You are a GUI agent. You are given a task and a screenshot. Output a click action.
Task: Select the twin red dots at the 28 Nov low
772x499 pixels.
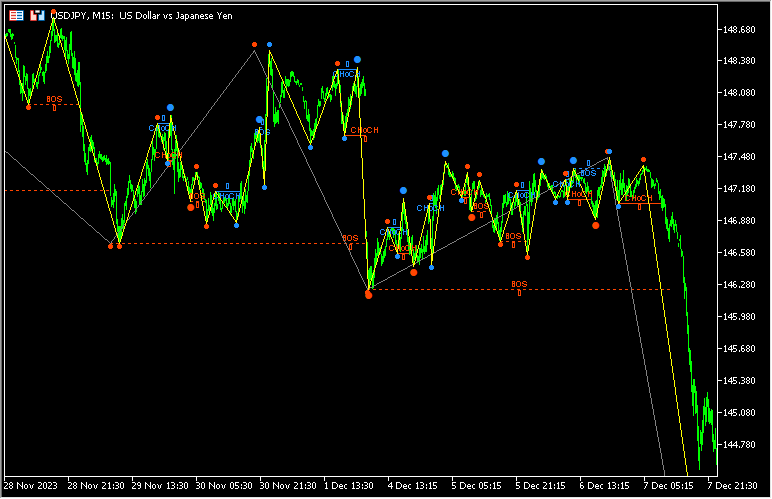[x=115, y=245]
